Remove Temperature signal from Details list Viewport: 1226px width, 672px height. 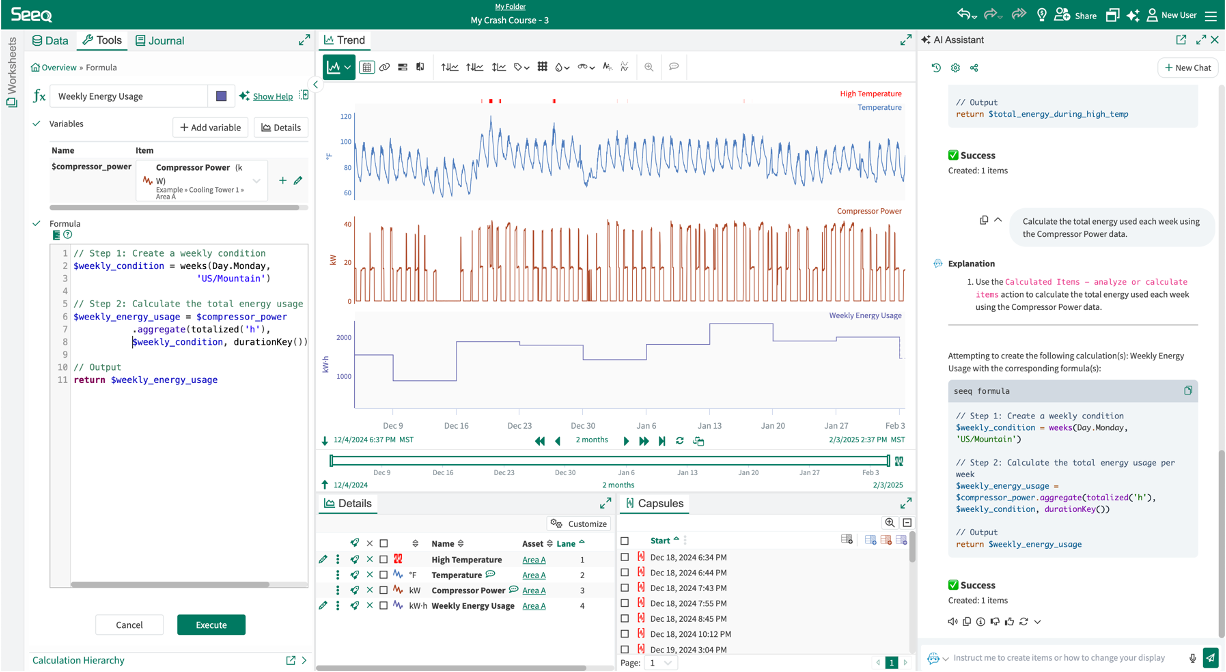(369, 575)
